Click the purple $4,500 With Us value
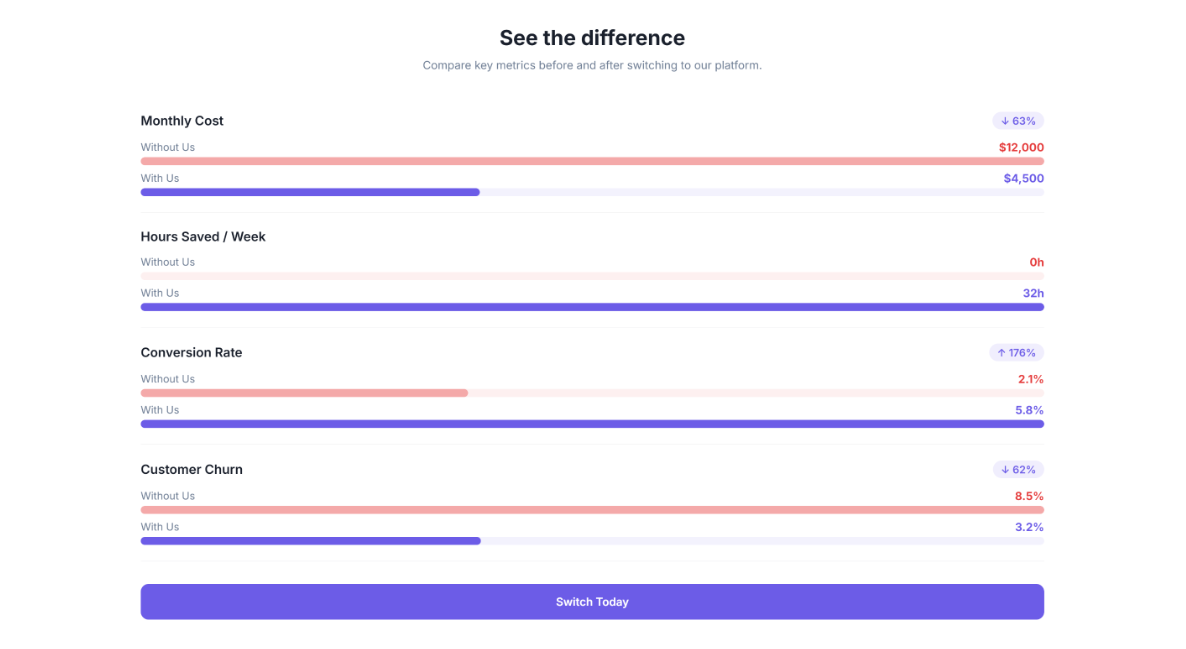 point(1023,177)
